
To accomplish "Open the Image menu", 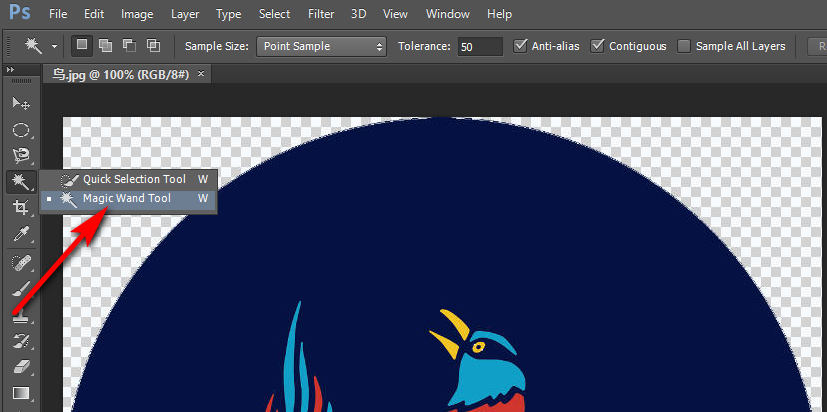I will coord(137,14).
